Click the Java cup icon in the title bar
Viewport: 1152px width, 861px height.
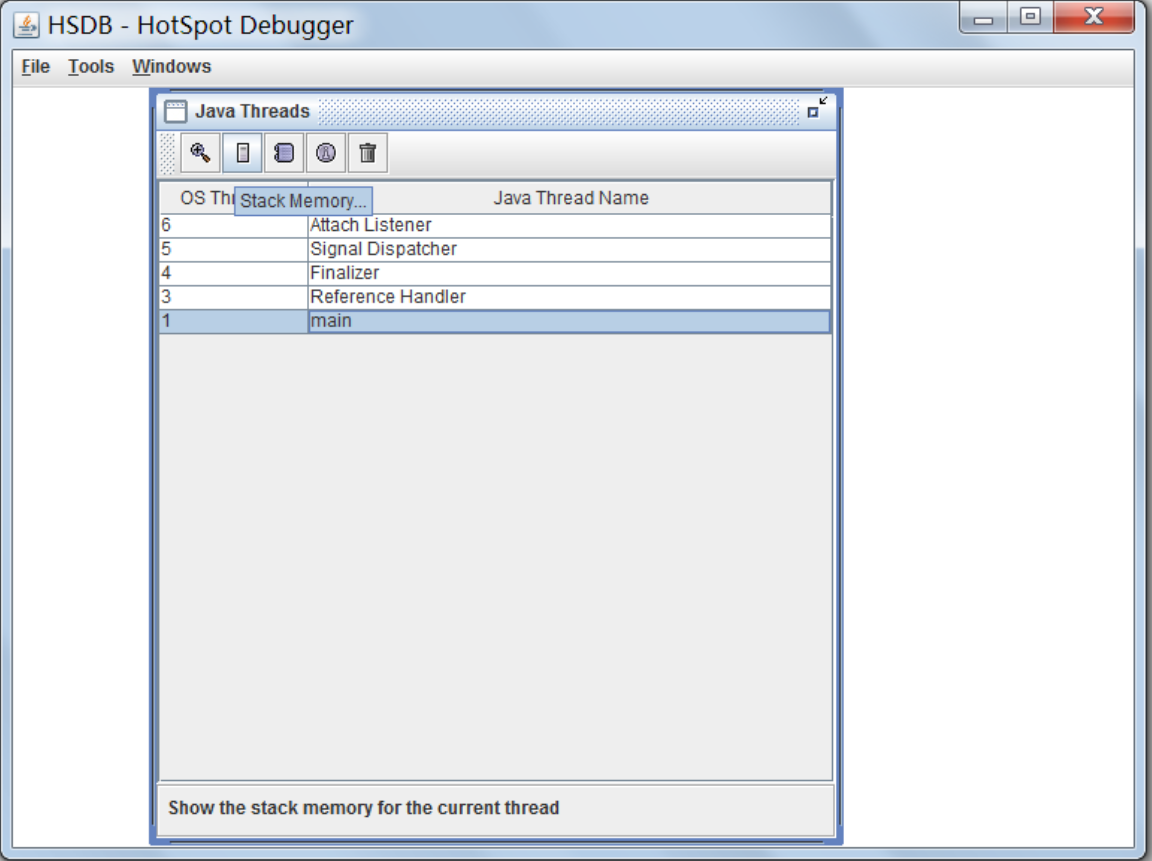click(26, 25)
